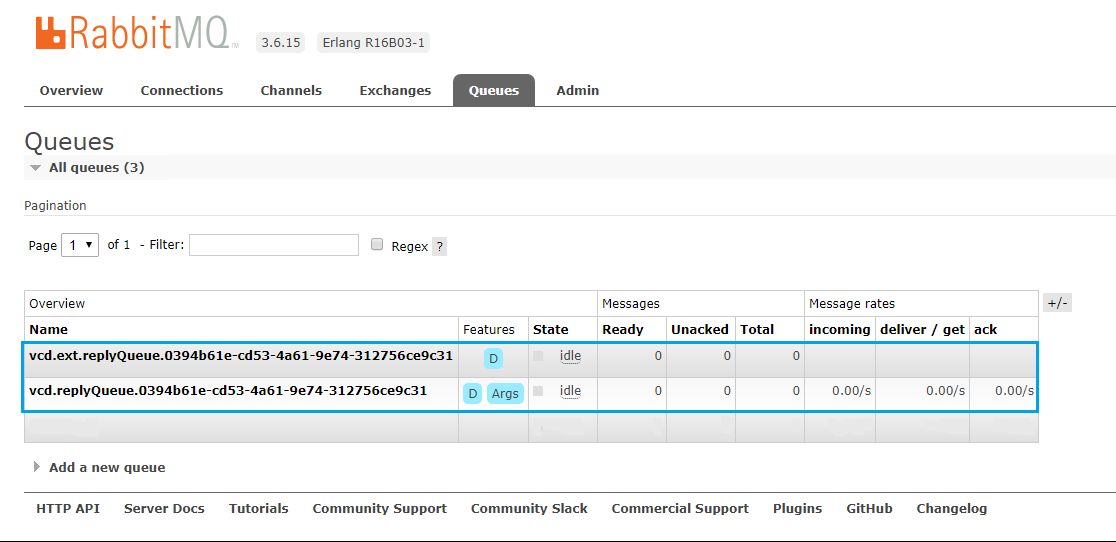Open the Page number dropdown
The height and width of the screenshot is (542, 1116).
80,245
